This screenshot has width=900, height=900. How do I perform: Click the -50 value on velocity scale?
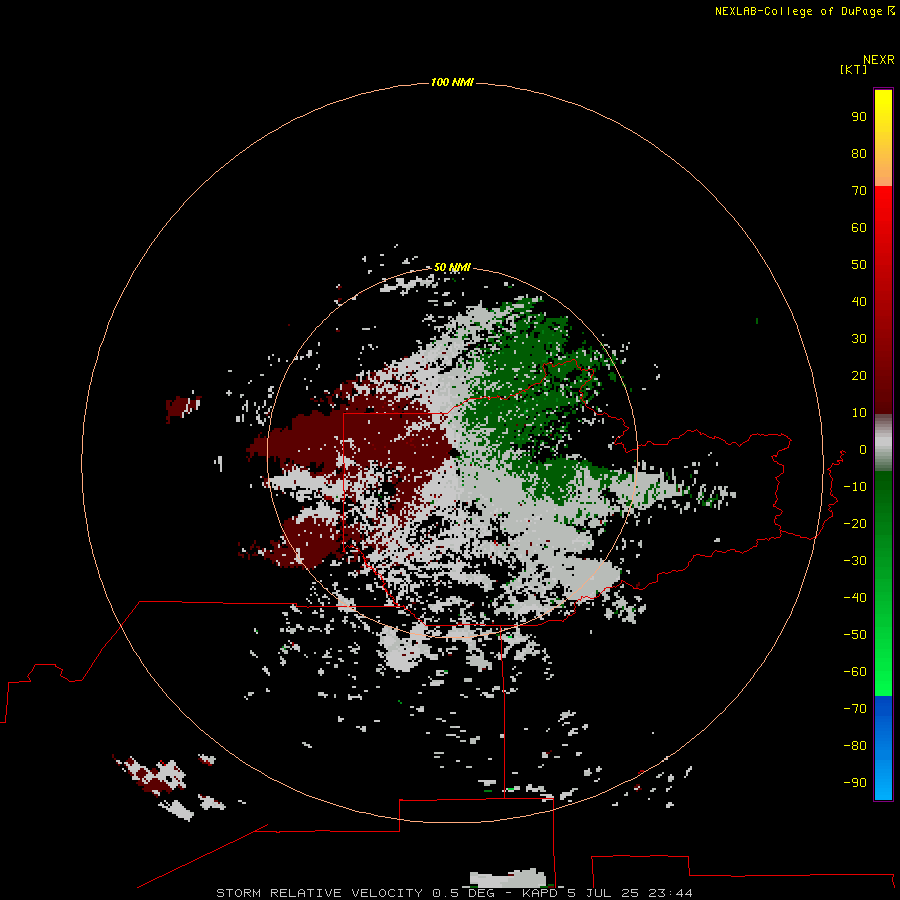855,635
